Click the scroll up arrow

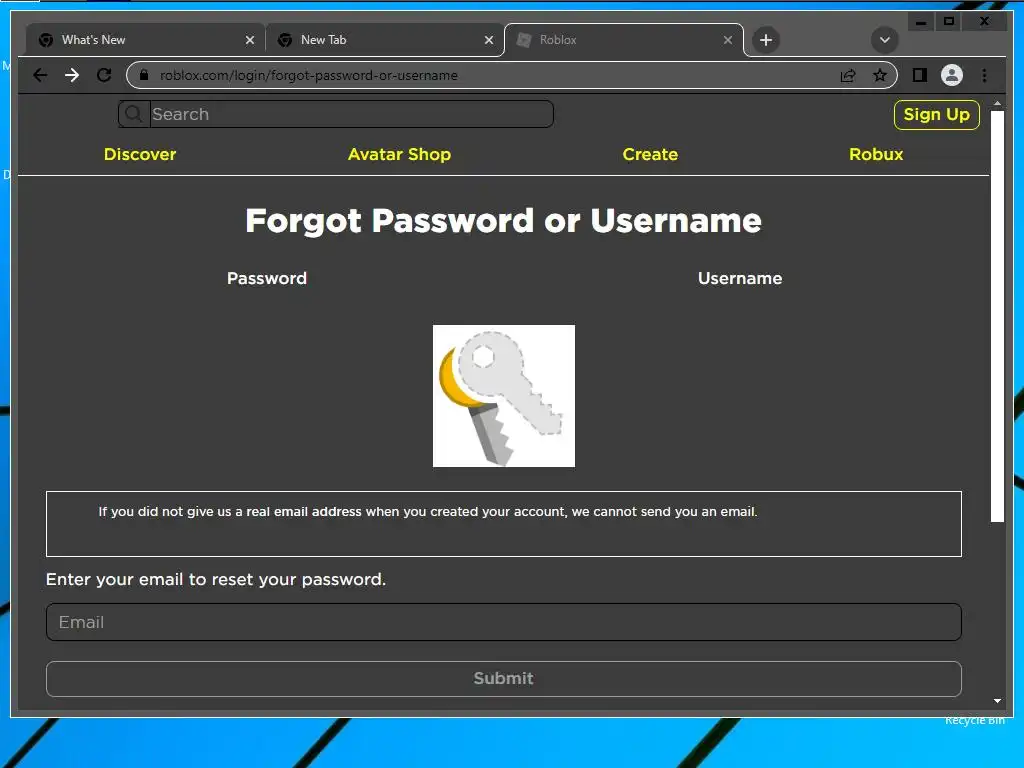pyautogui.click(x=997, y=103)
